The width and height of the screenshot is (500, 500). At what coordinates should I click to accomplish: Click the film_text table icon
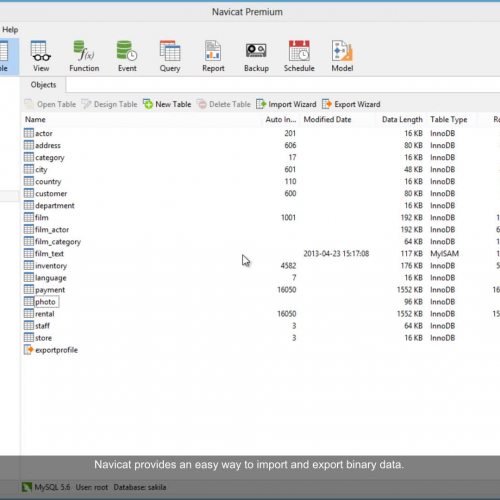tap(29, 253)
